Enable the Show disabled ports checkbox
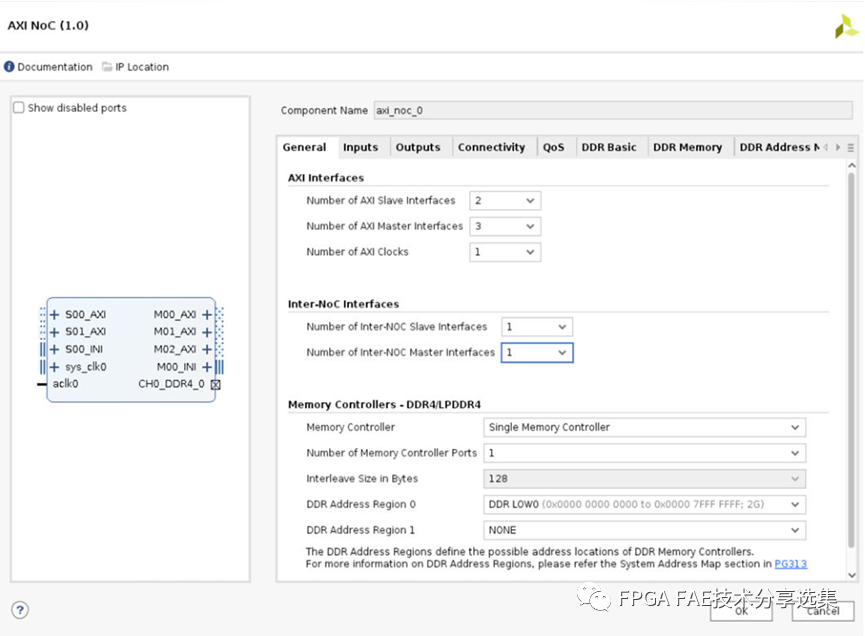The height and width of the screenshot is (636, 865). pos(19,108)
